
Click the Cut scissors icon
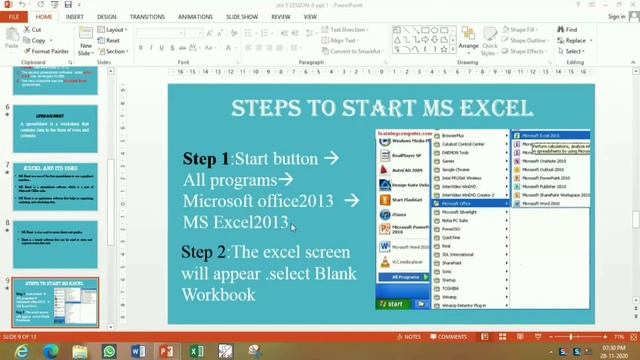point(27,29)
